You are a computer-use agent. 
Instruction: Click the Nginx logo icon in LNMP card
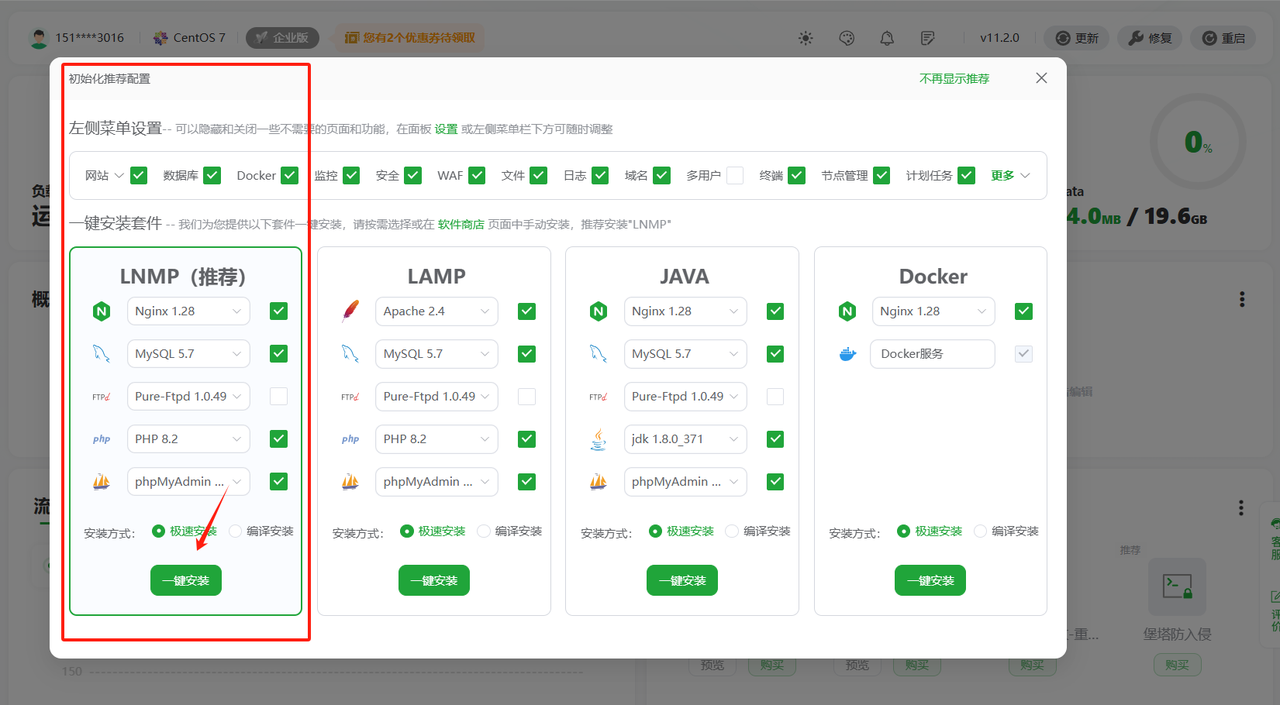[x=101, y=311]
